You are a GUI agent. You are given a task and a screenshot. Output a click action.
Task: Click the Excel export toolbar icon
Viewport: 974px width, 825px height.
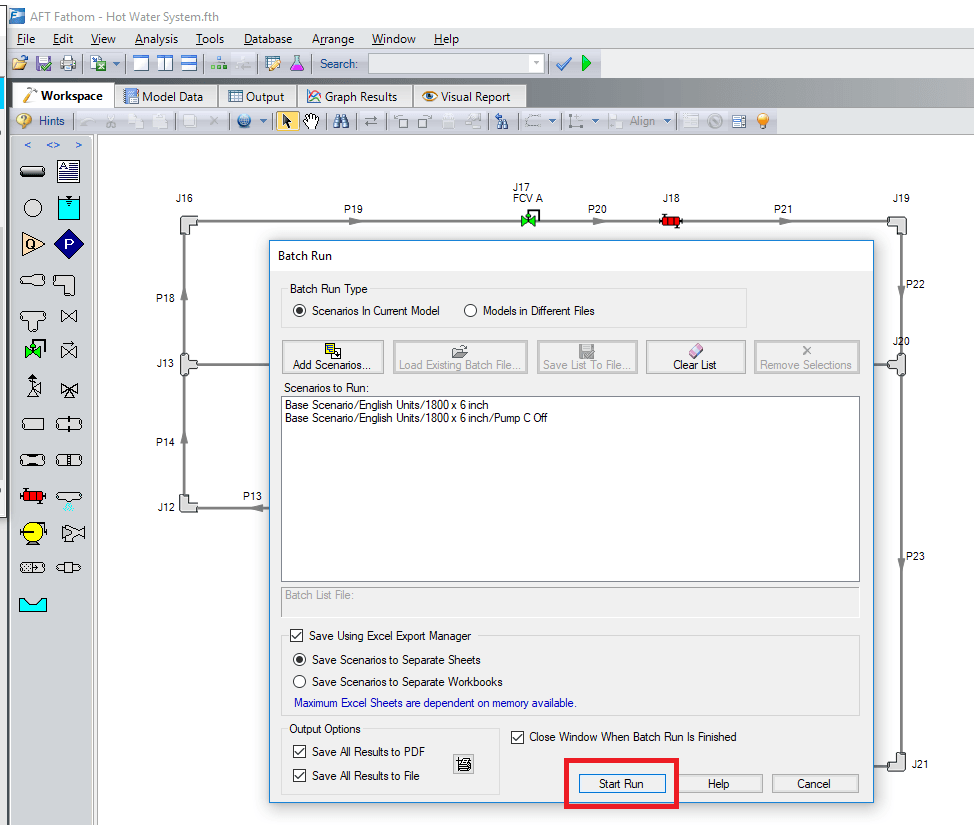tap(98, 63)
